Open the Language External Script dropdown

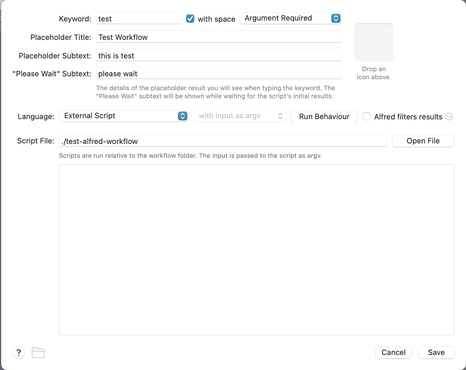coord(124,116)
